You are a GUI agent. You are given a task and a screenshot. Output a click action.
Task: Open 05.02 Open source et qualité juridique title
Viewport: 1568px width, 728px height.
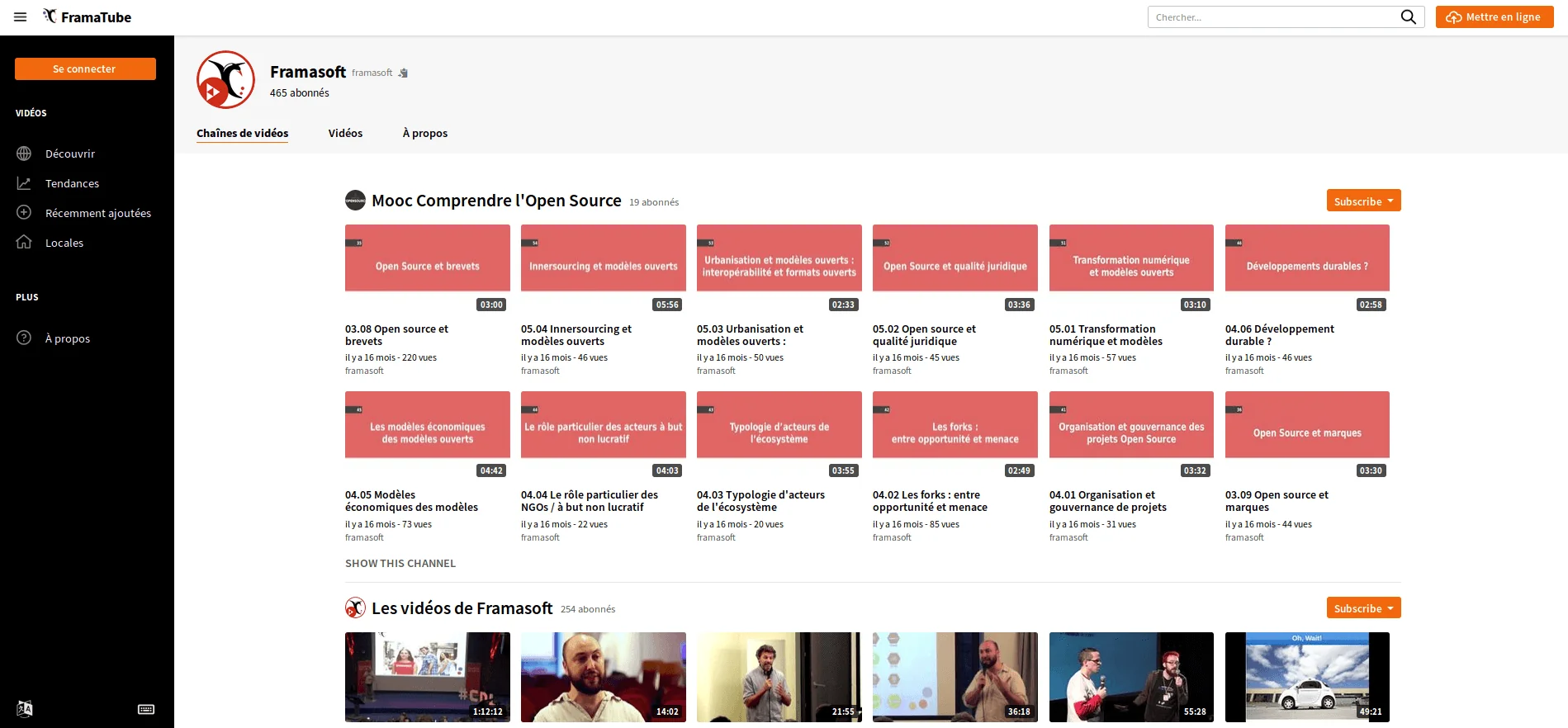pos(924,335)
